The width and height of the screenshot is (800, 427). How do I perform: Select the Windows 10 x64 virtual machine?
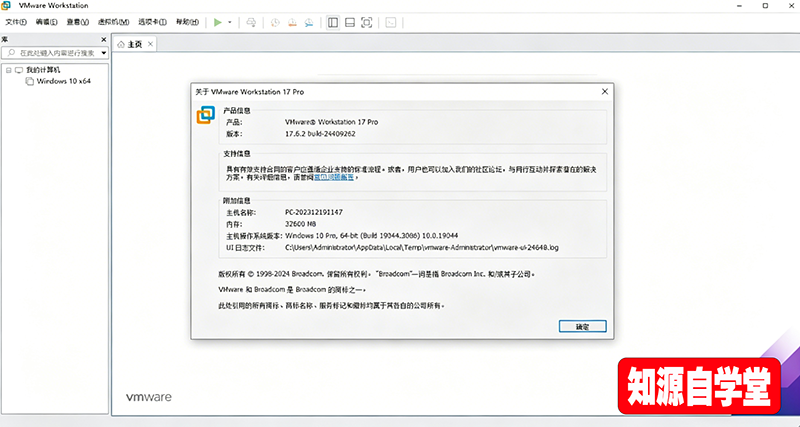click(63, 81)
